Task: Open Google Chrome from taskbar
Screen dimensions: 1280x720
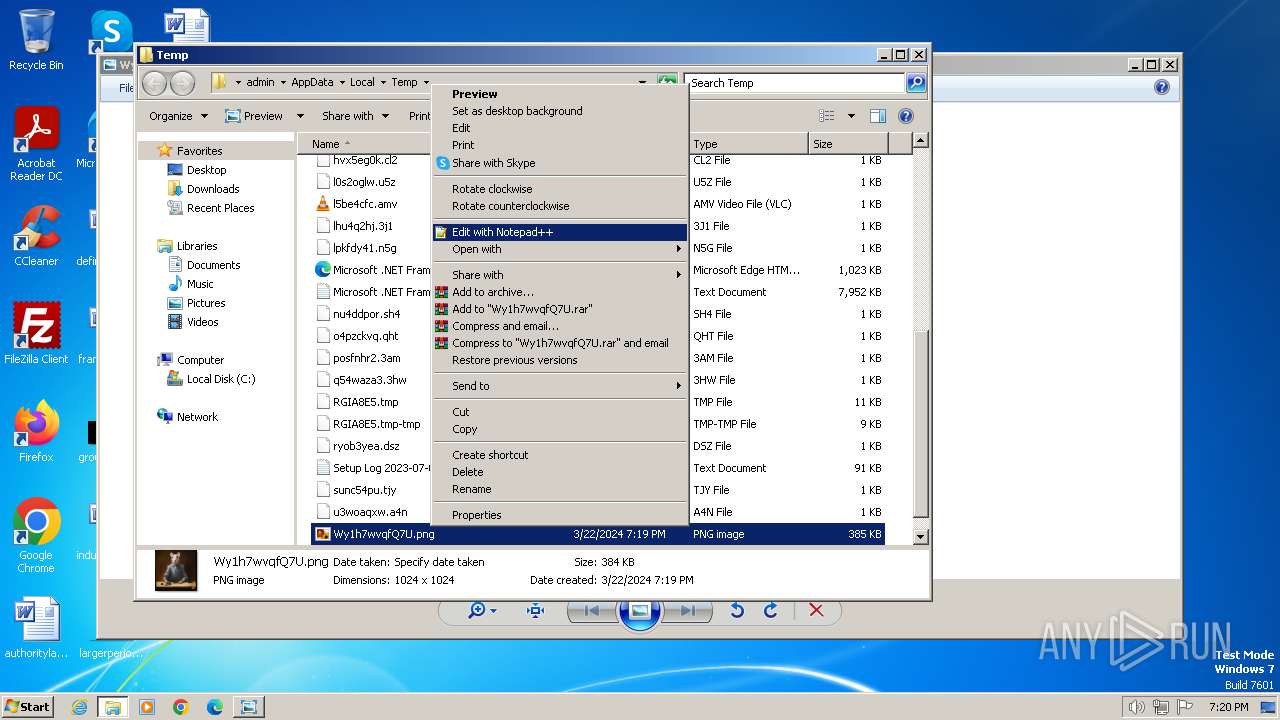Action: coord(180,707)
